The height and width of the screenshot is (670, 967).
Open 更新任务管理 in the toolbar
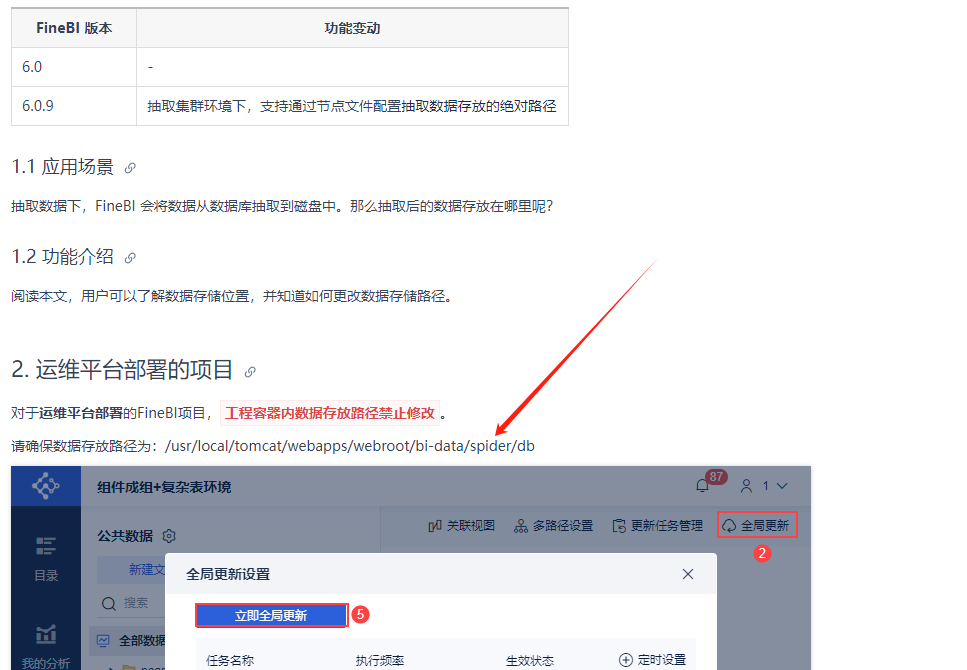657,526
